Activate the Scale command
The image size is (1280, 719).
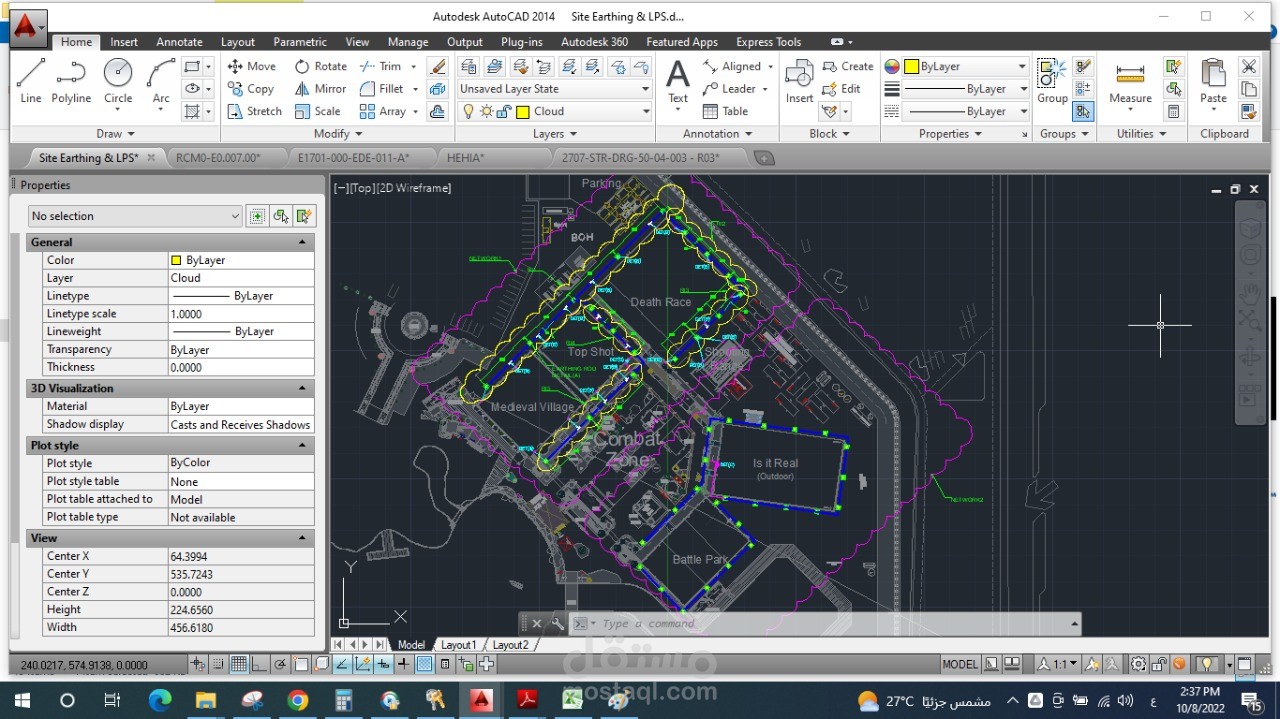317,111
